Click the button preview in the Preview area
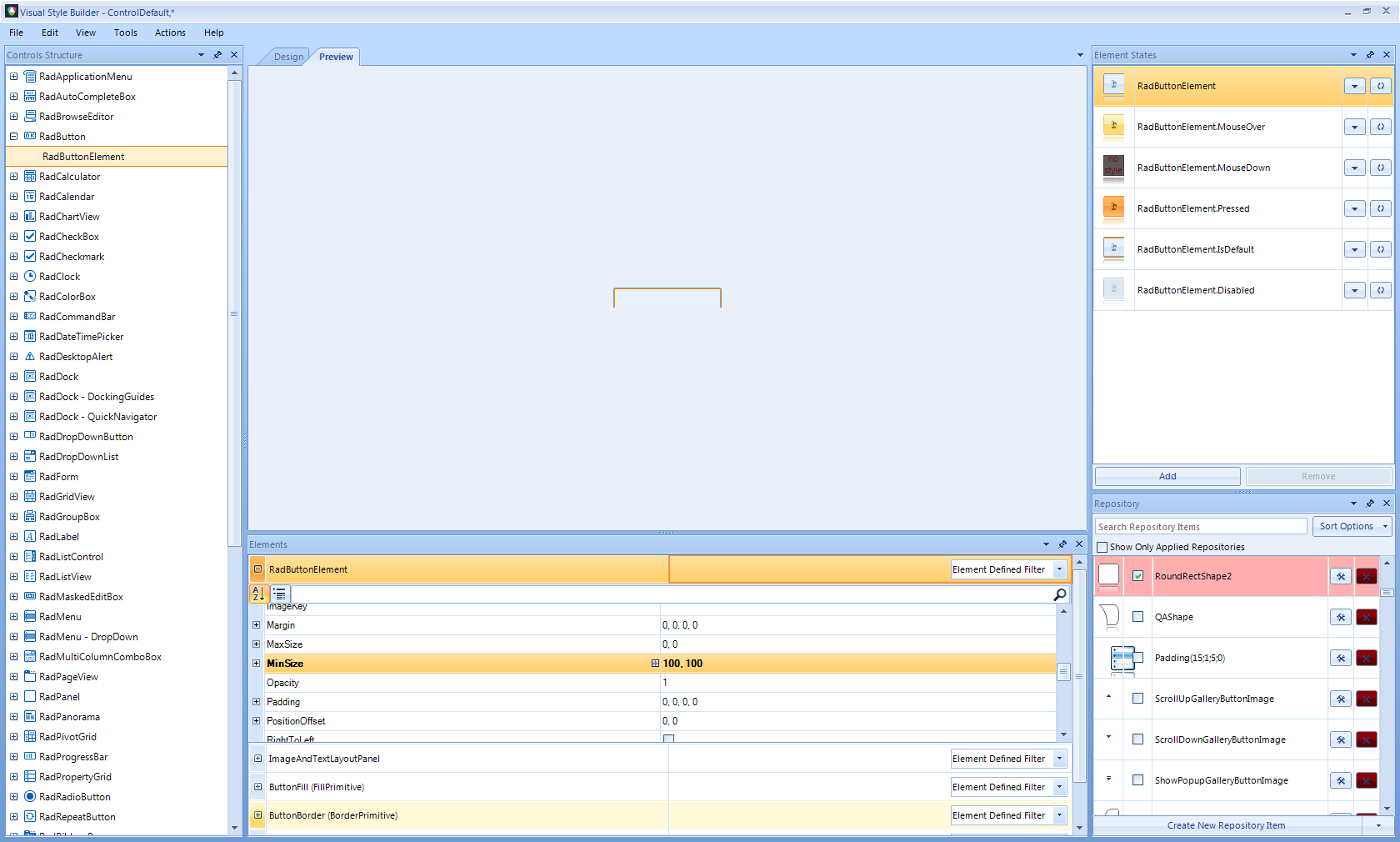Viewport: 1400px width, 842px height. coord(667,298)
